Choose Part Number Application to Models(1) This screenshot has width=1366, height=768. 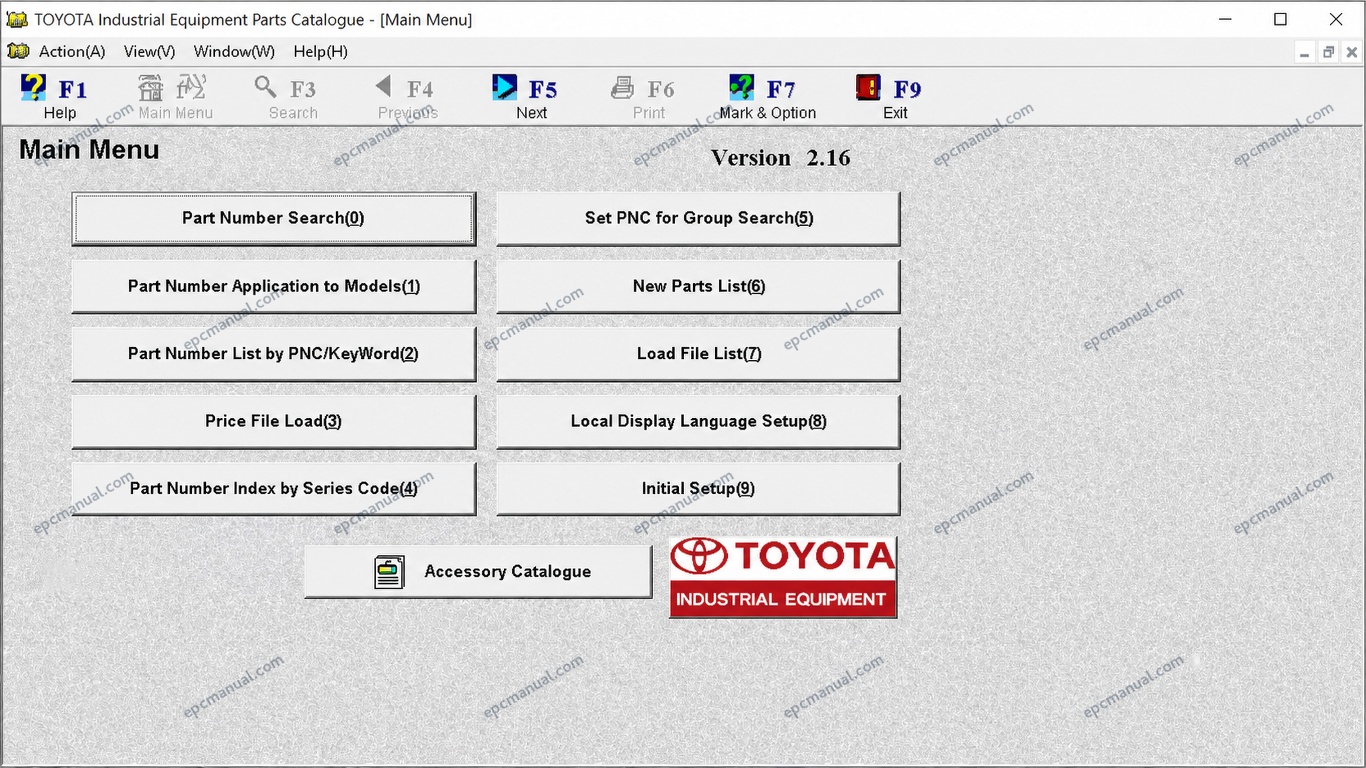coord(273,286)
